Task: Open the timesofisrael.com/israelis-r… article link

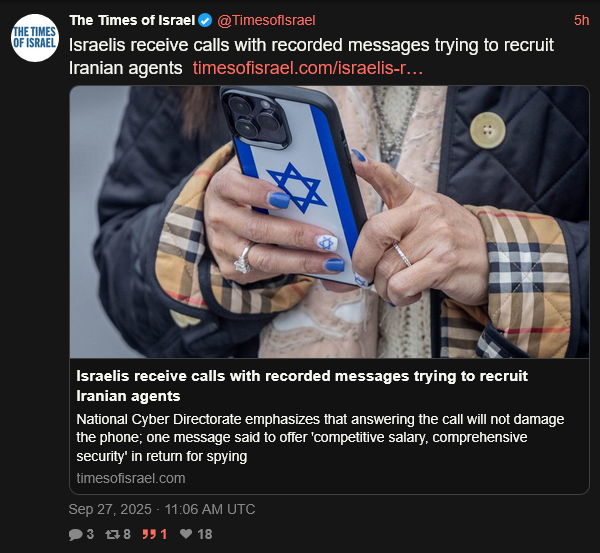Action: pyautogui.click(x=308, y=68)
